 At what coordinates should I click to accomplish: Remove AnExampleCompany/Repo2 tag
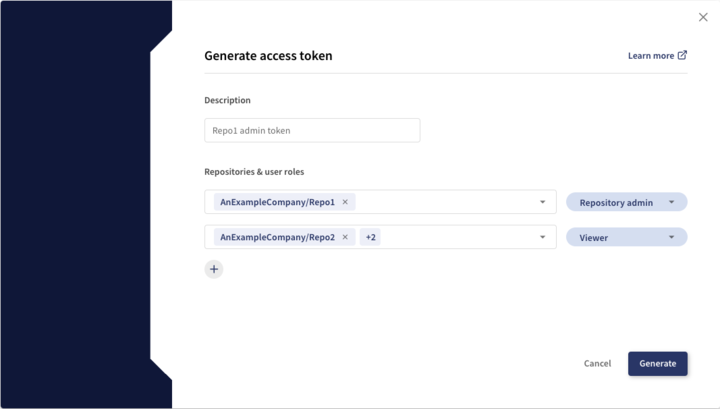point(345,237)
